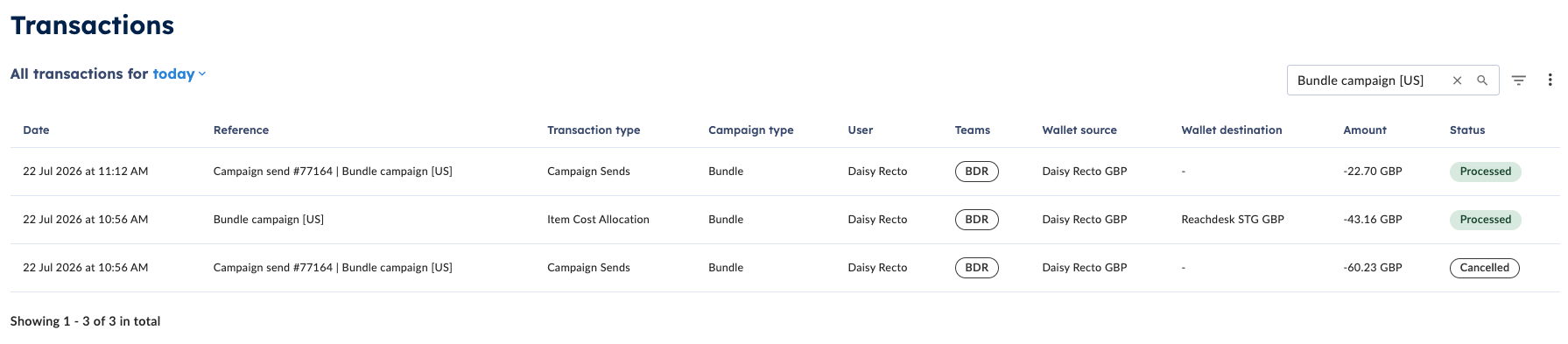Select the BDR team tag in the -22.70 GBP row
1568x344 pixels.
(x=976, y=172)
